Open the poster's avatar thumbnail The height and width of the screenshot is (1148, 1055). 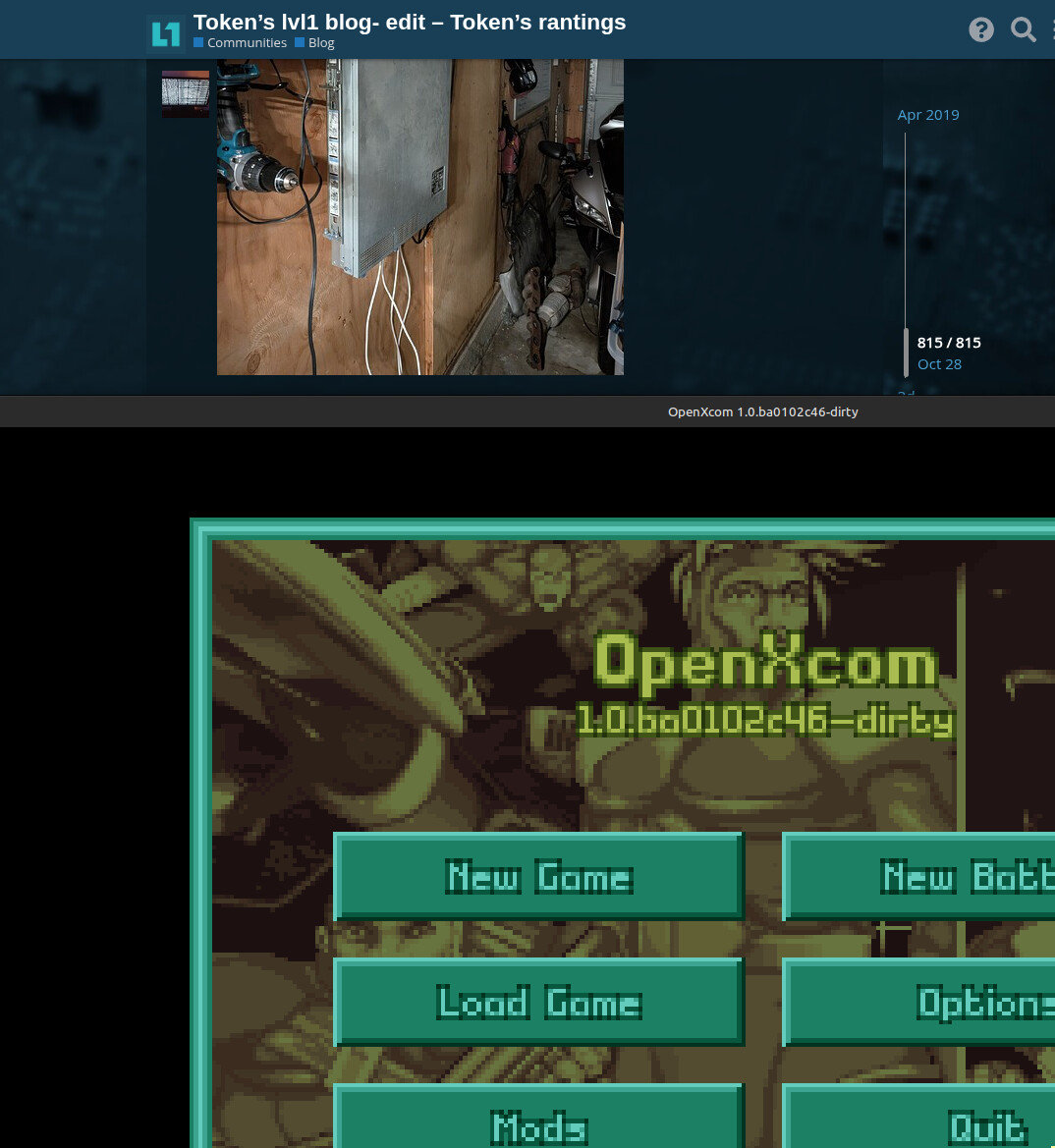pos(186,93)
